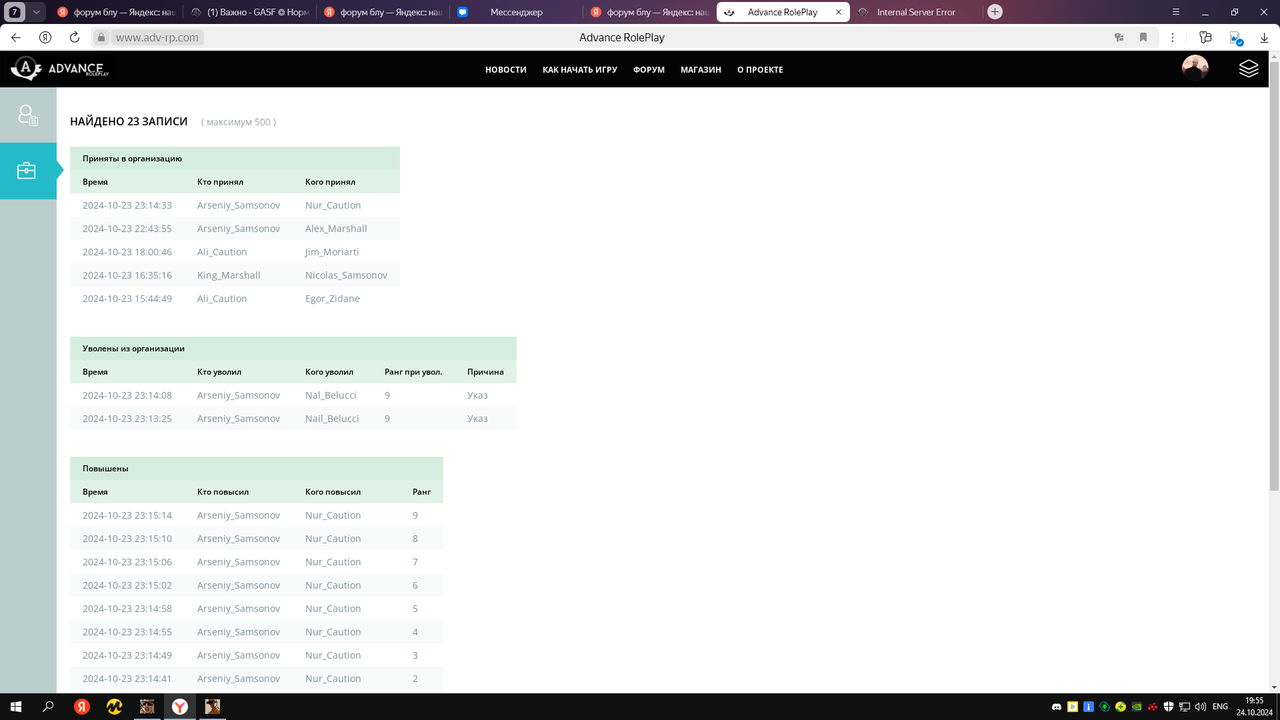Open the red Yandex app in taskbar
Viewport: 1280px width, 720px height.
(x=82, y=706)
